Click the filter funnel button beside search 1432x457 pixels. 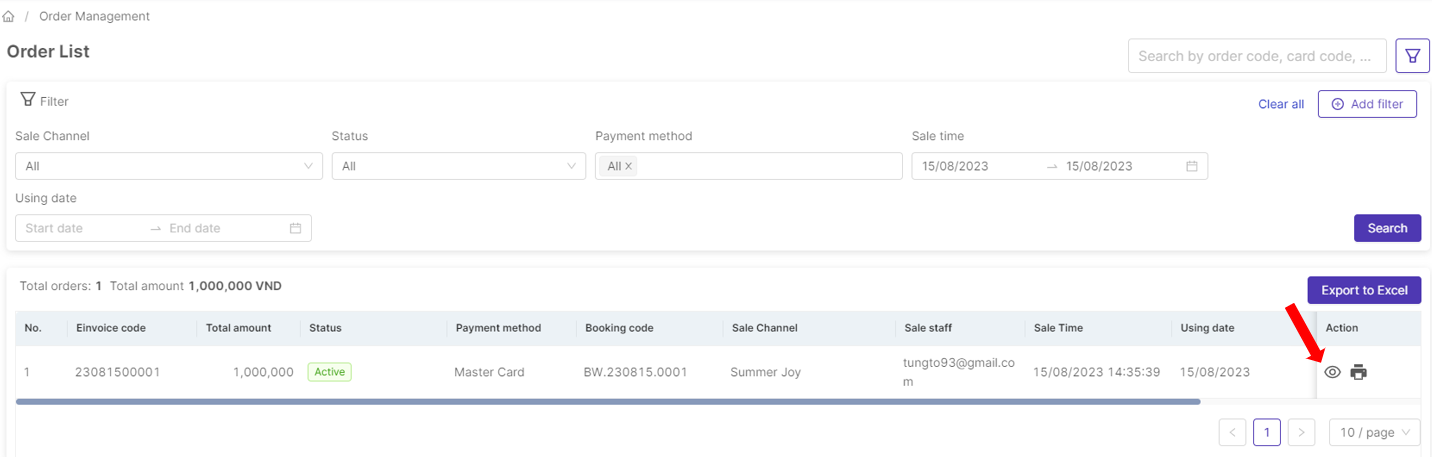point(1412,56)
